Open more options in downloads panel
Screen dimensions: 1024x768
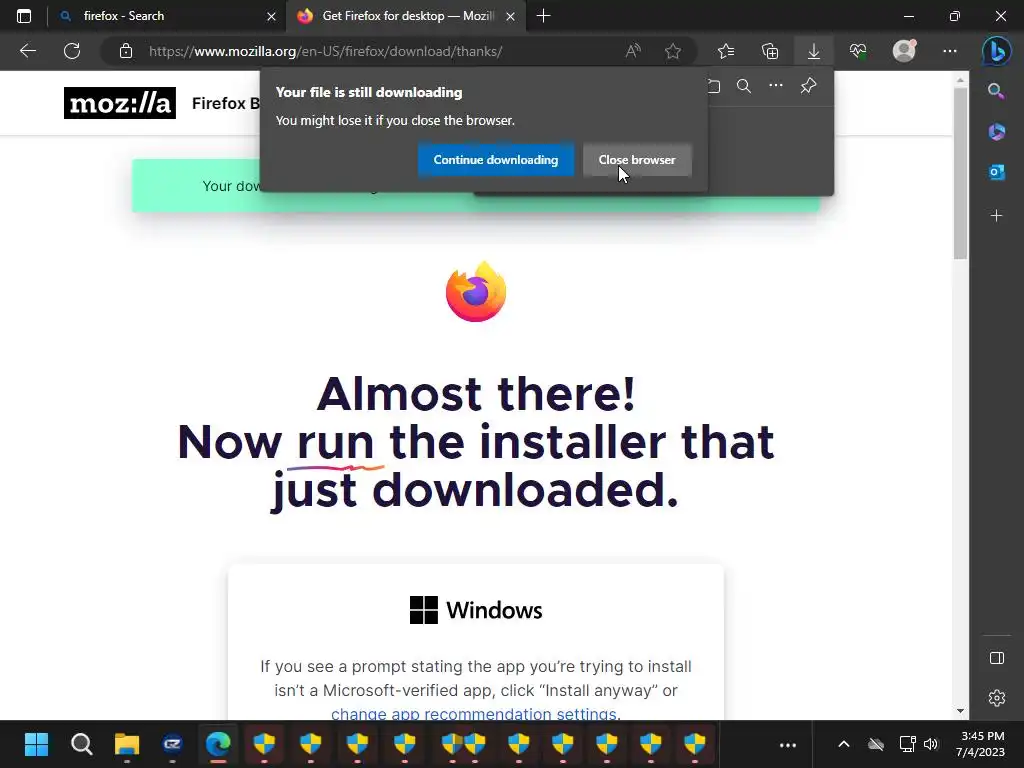click(x=776, y=86)
